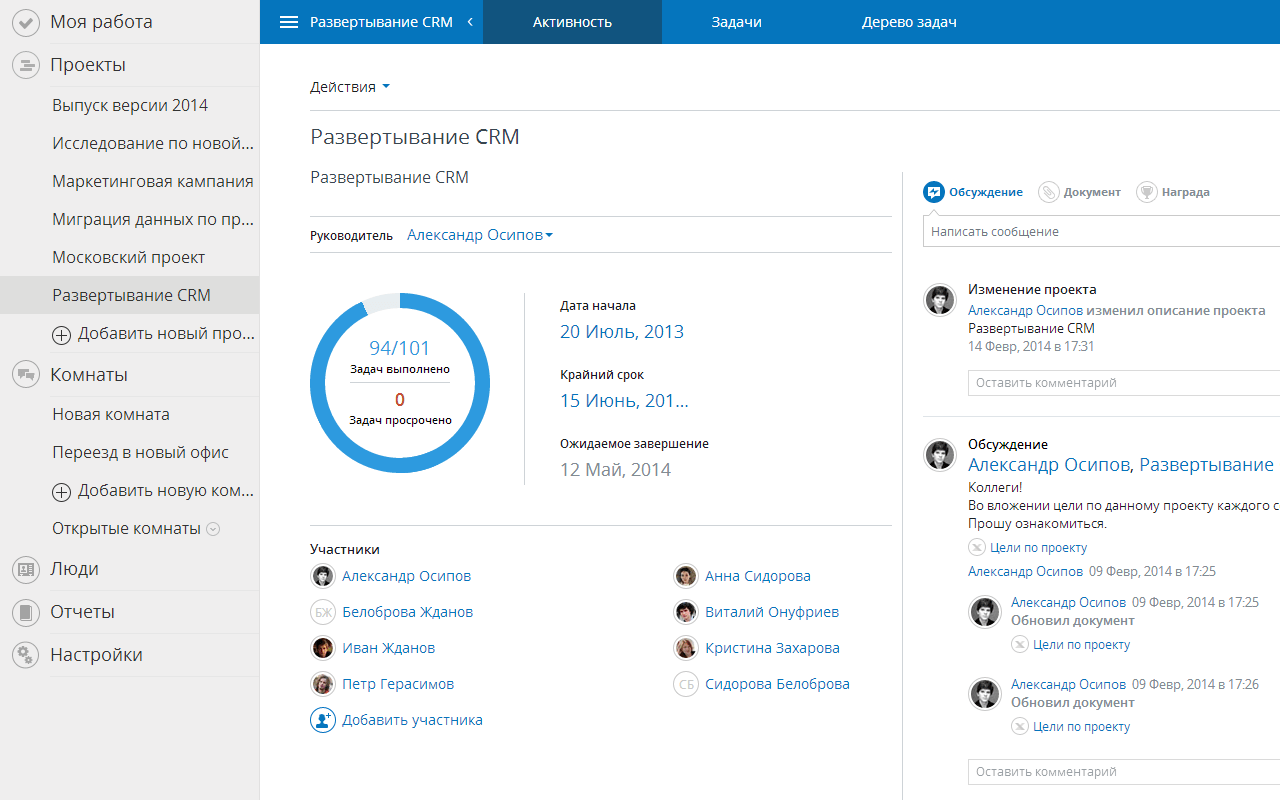The width and height of the screenshot is (1280, 800).
Task: Click the Reports section icon
Action: pos(25,612)
